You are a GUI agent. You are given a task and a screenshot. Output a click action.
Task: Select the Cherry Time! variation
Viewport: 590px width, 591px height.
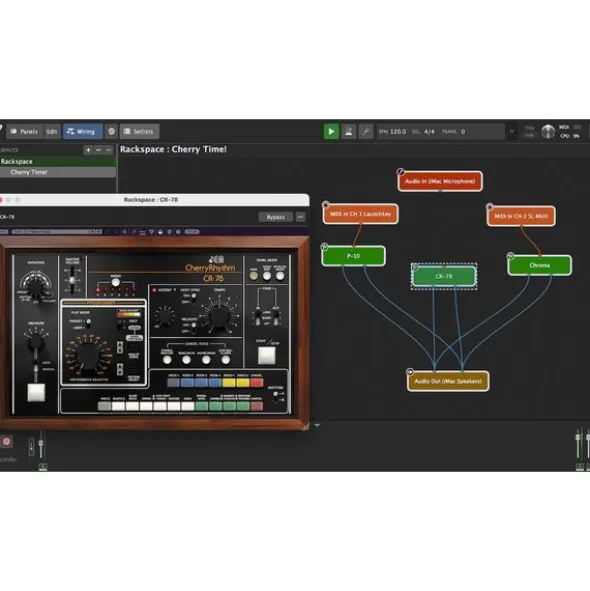[x=58, y=172]
